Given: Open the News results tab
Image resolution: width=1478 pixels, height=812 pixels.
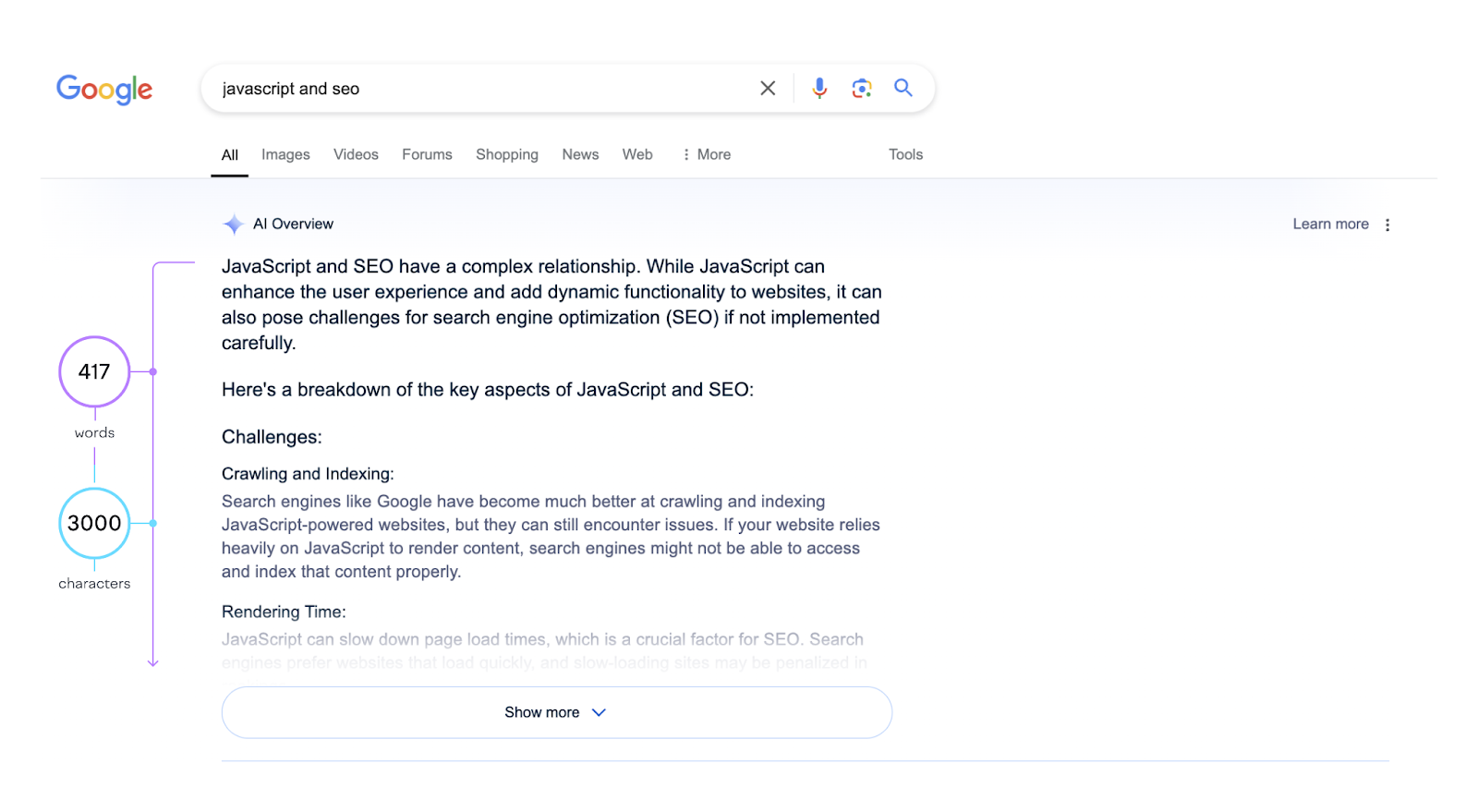Looking at the screenshot, I should [x=580, y=155].
